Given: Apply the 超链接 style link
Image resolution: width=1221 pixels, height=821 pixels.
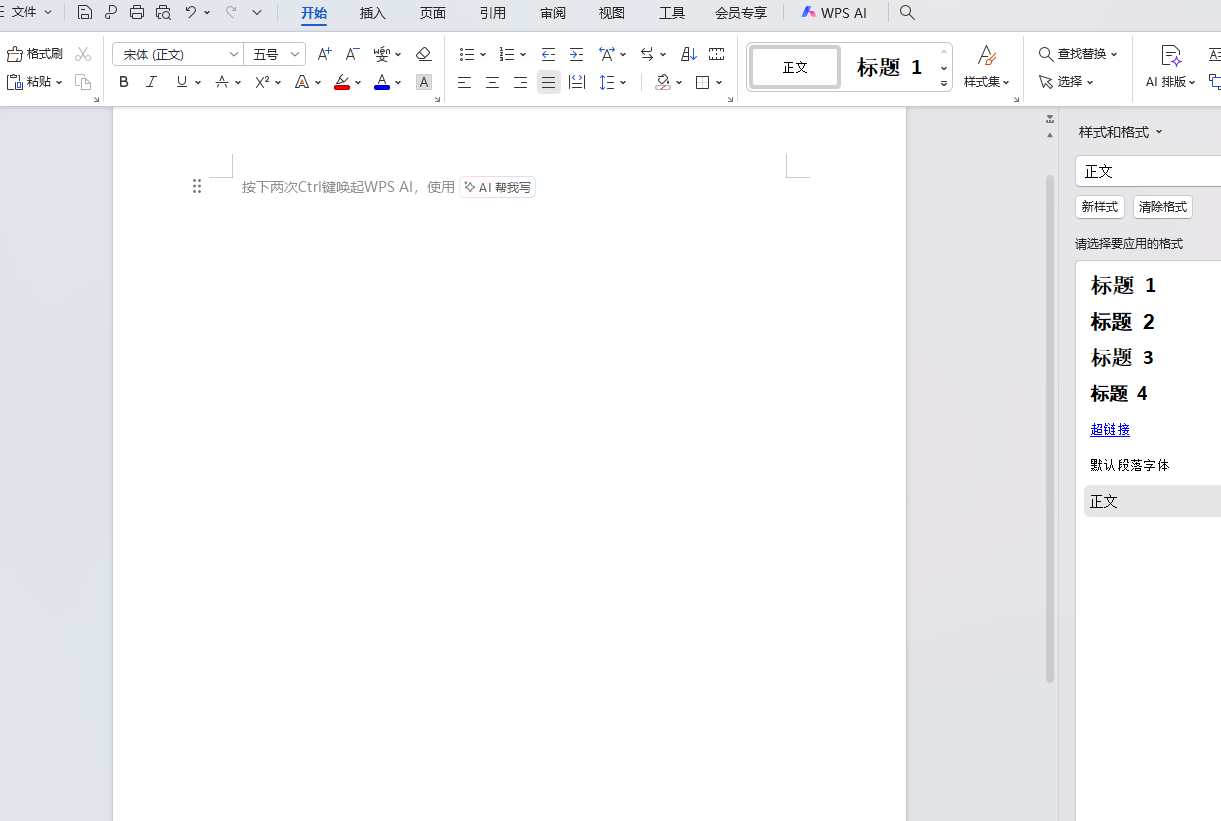Looking at the screenshot, I should pos(1110,430).
